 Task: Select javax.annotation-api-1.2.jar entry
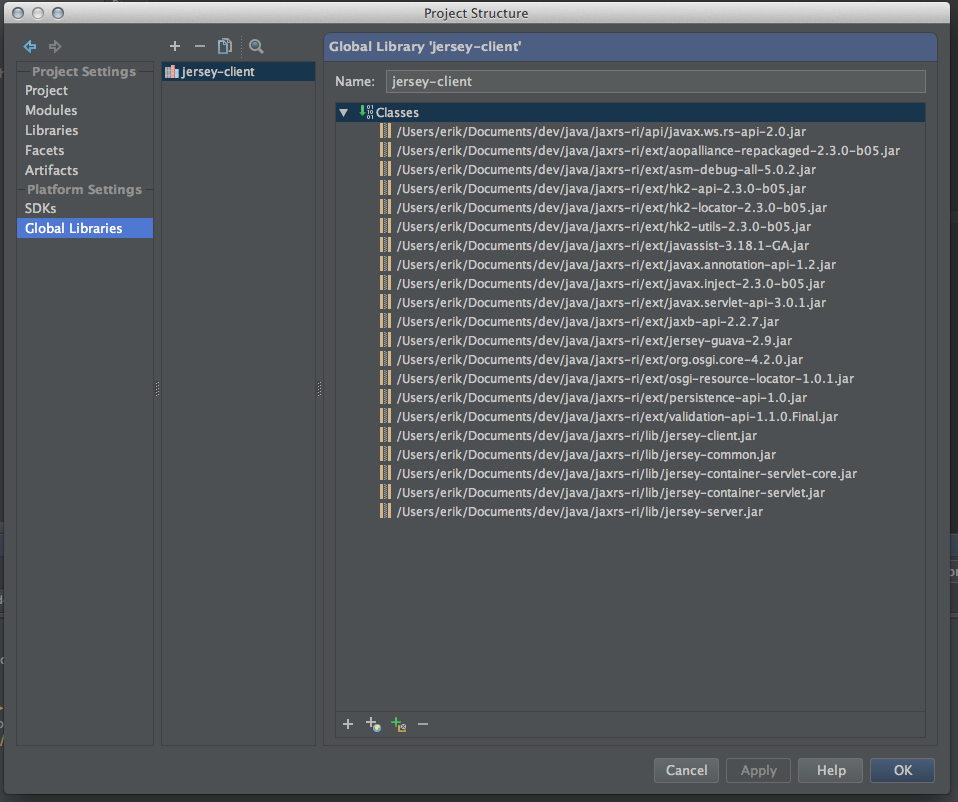point(616,264)
